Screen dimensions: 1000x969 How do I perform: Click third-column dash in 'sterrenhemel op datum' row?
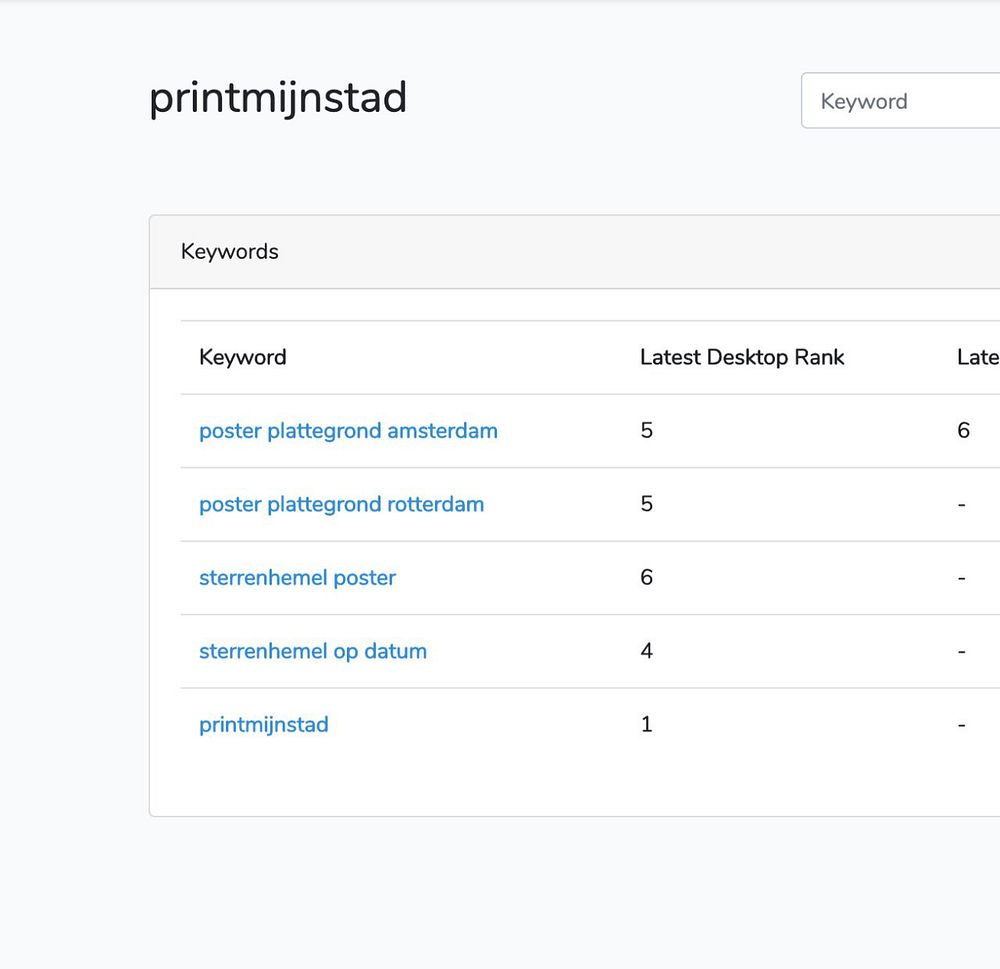point(961,651)
